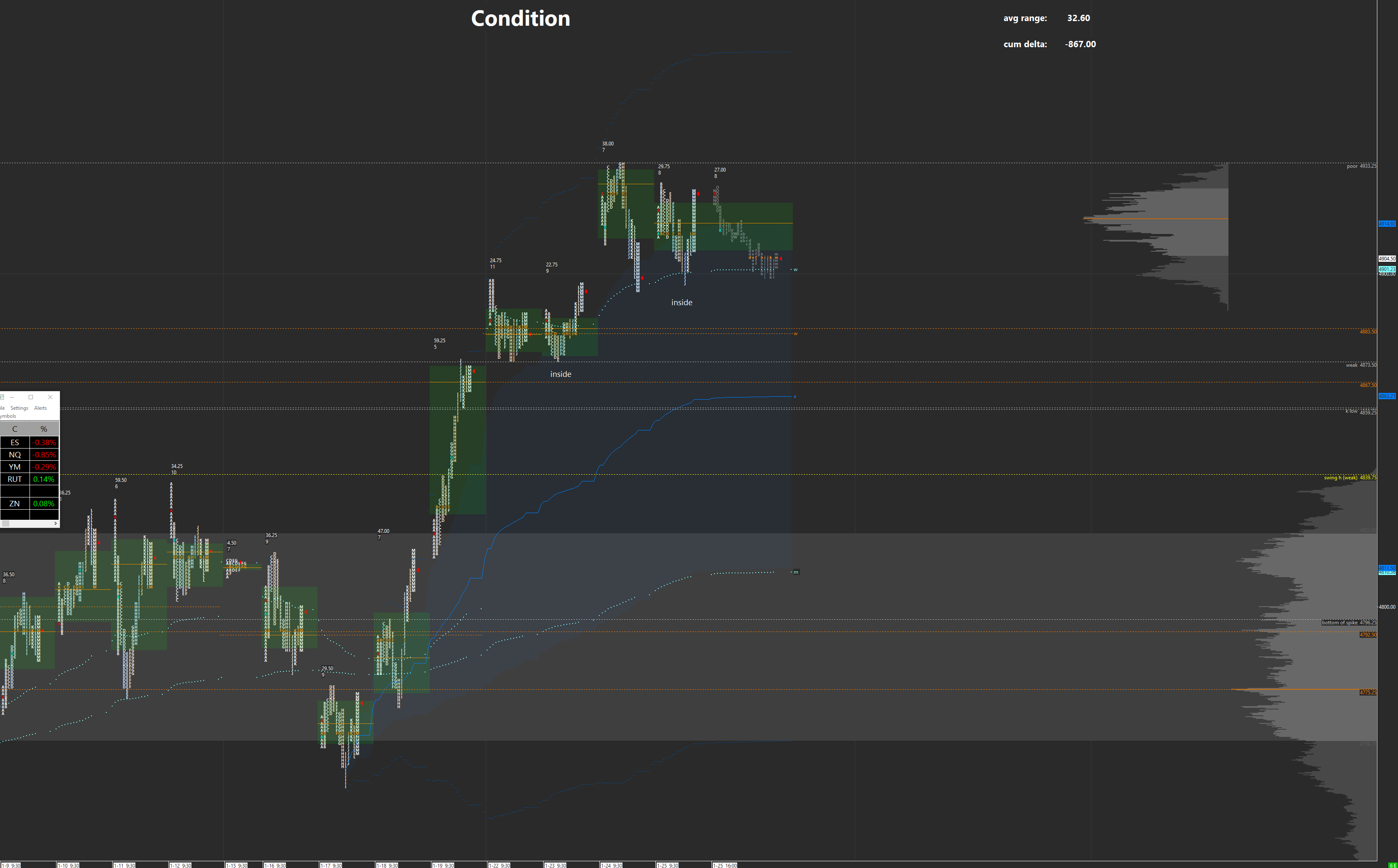This screenshot has height=868, width=1398.
Task: Minimize the small quote window
Action: click(11, 397)
